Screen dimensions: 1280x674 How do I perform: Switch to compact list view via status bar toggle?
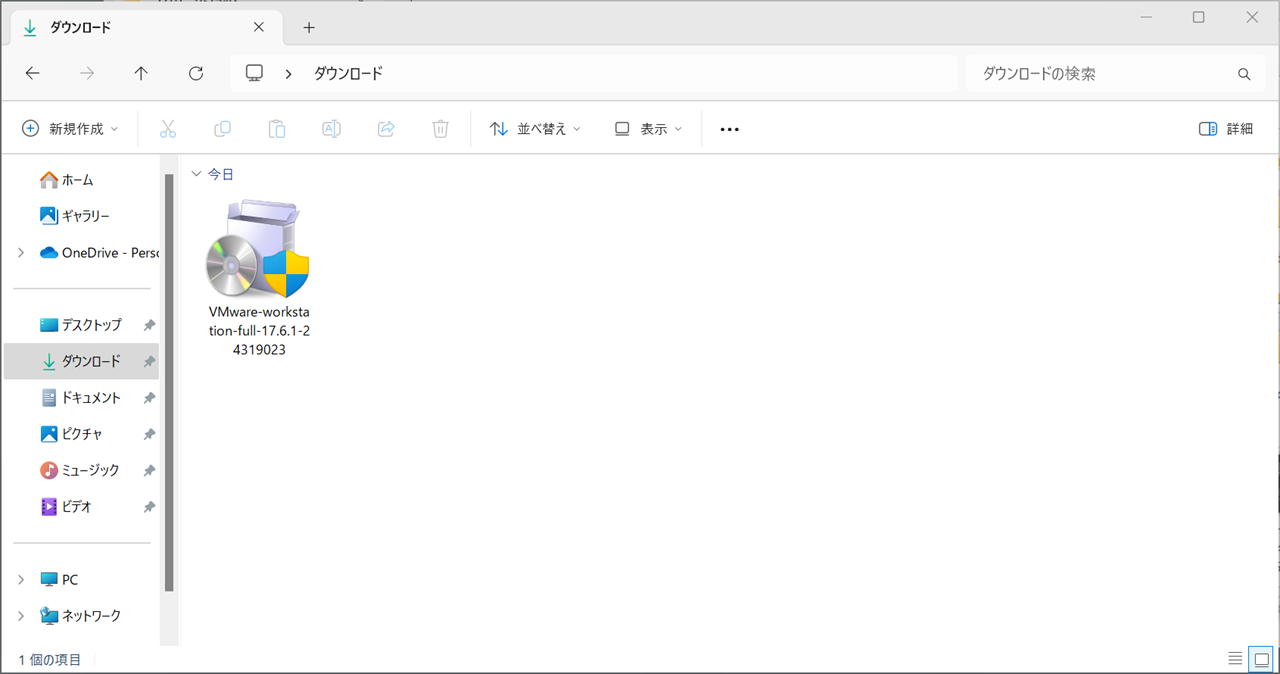point(1235,659)
